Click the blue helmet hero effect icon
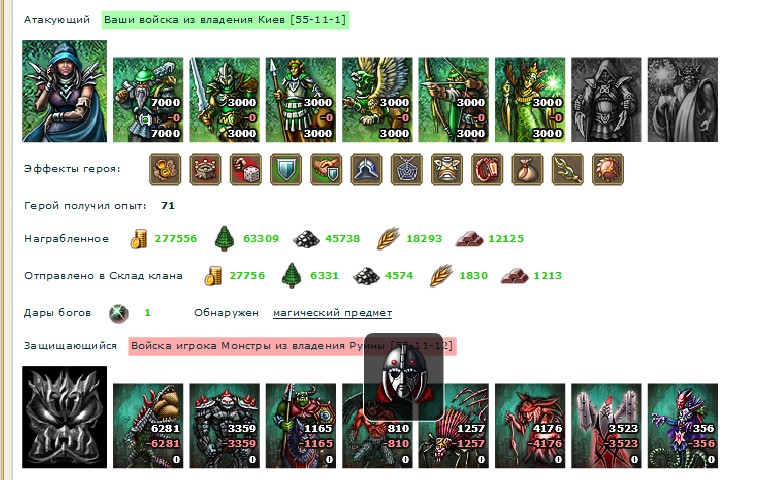Viewport: 758px width, 480px height. click(x=366, y=170)
